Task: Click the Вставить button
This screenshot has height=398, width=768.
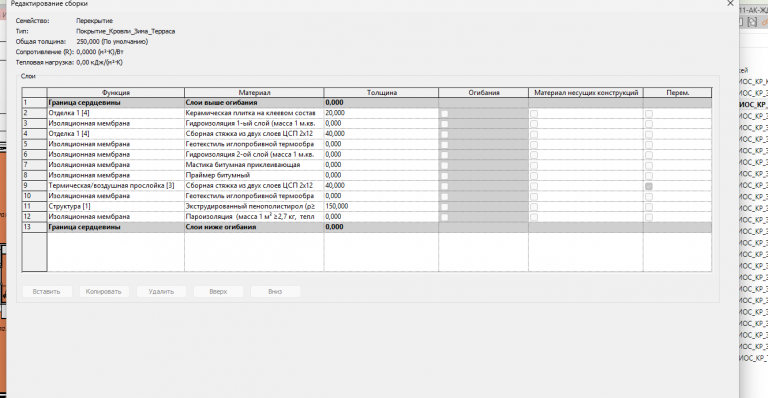Action: tap(47, 291)
